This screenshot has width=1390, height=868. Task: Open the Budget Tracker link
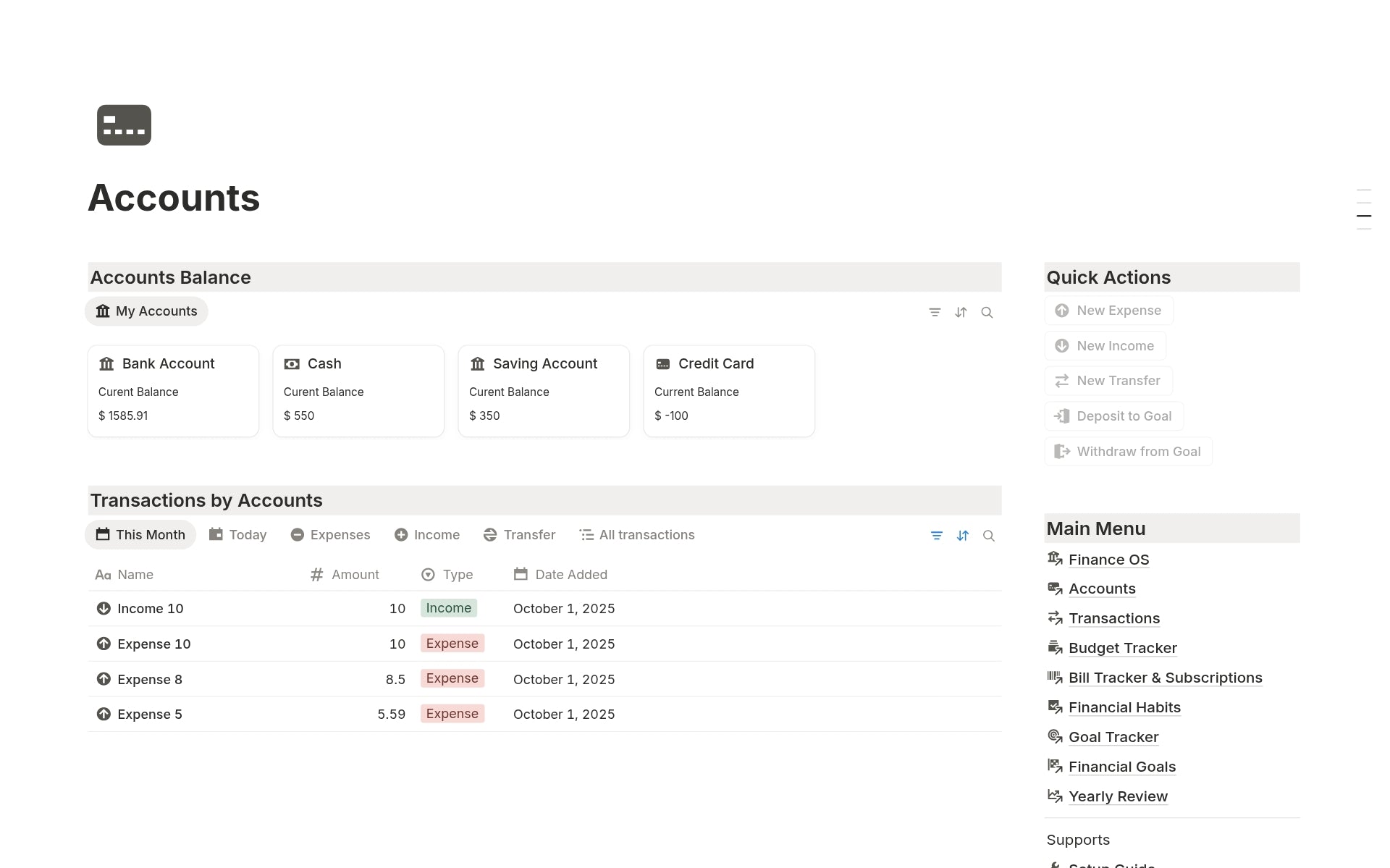pyautogui.click(x=1122, y=648)
